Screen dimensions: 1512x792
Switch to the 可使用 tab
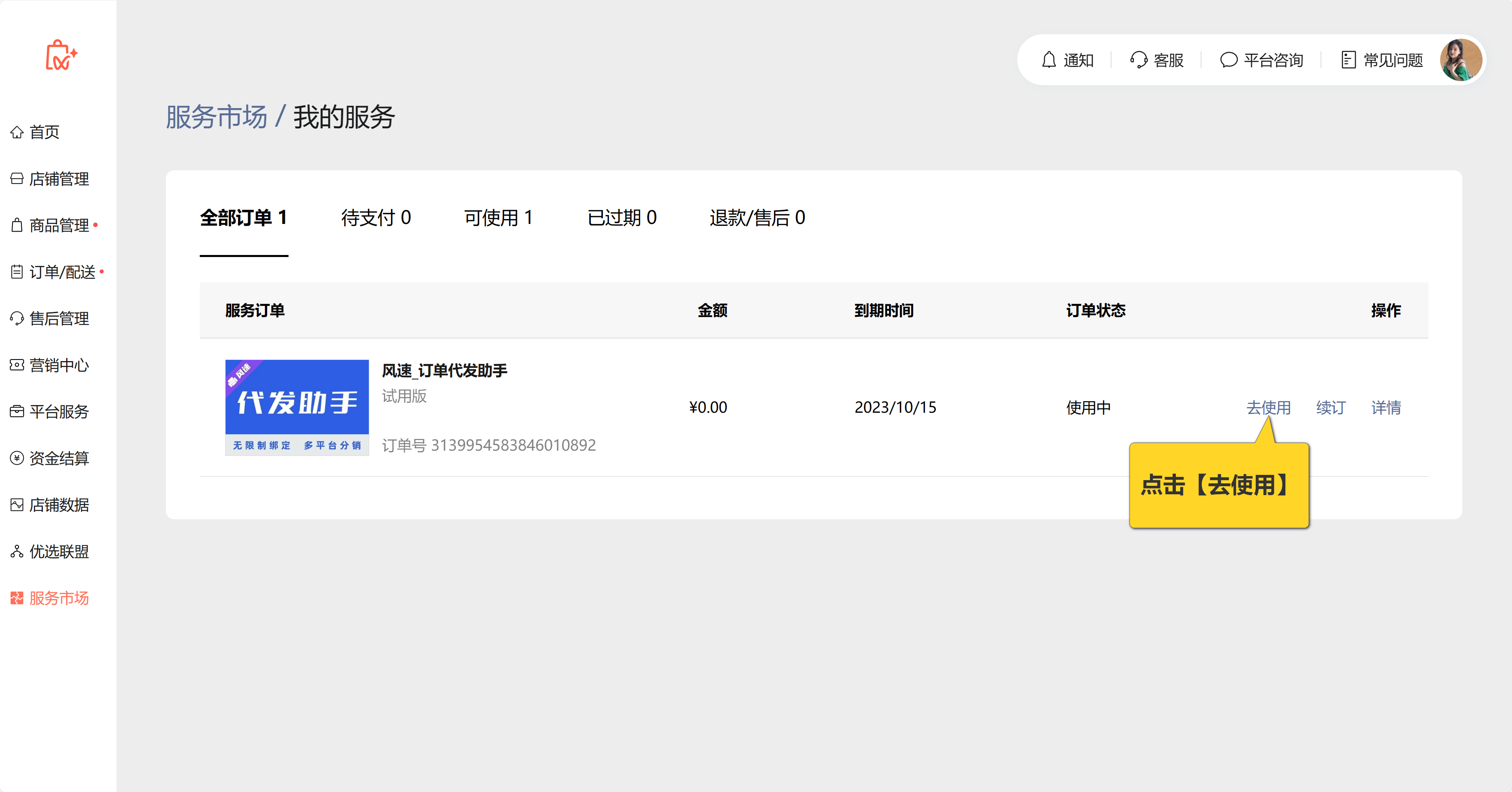coord(498,217)
